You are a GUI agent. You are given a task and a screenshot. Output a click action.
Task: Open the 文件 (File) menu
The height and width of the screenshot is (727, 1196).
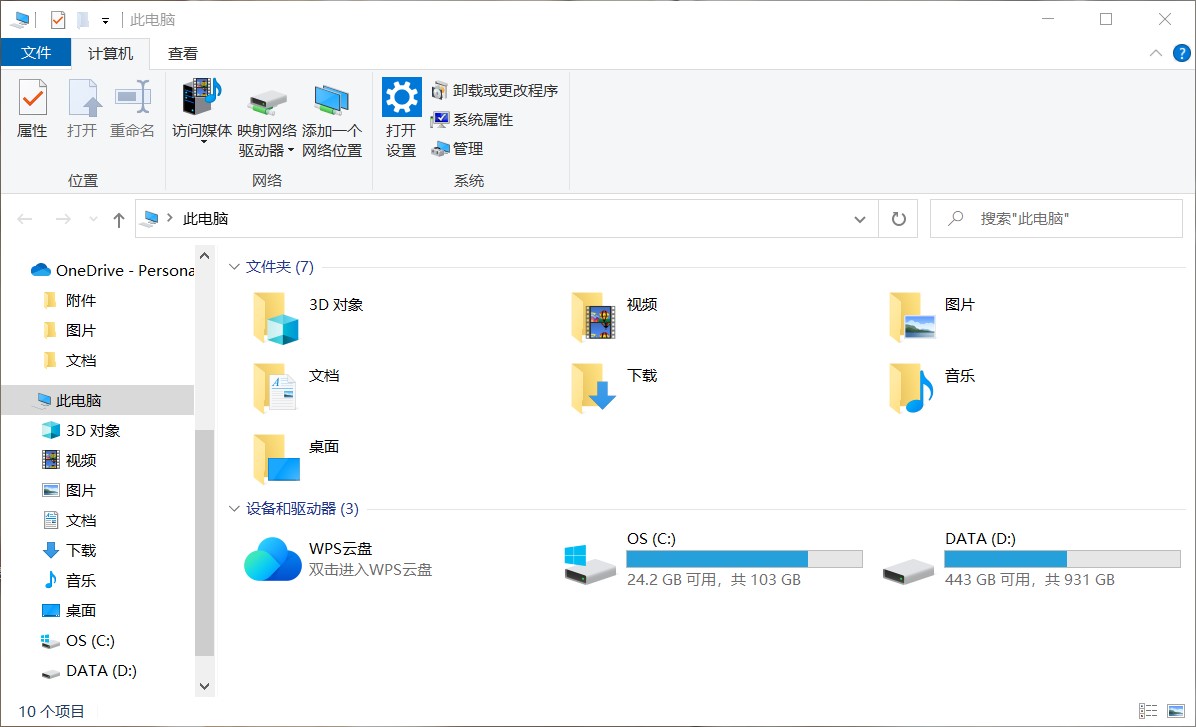click(x=37, y=53)
